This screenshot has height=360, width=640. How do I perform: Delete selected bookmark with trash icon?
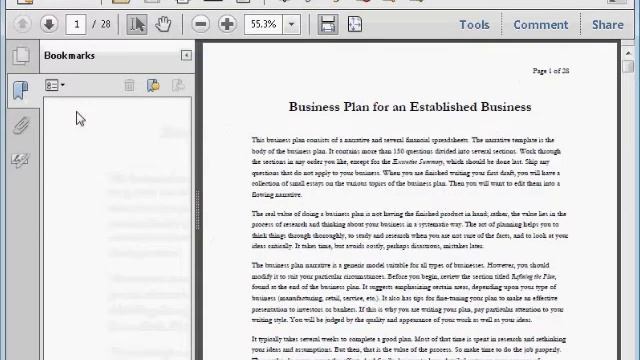pyautogui.click(x=129, y=85)
